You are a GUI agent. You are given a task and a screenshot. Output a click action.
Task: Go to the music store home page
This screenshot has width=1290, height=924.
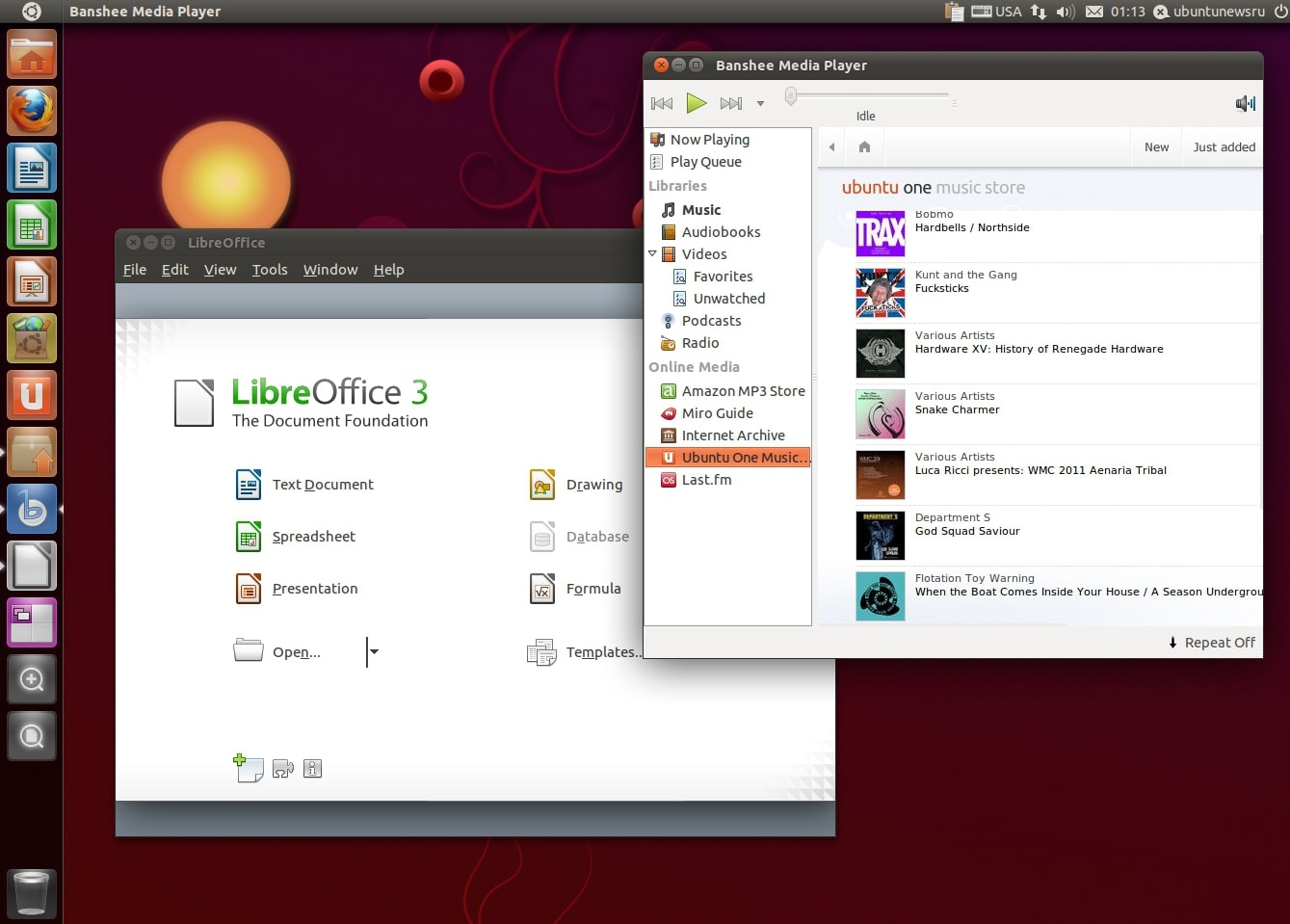864,147
